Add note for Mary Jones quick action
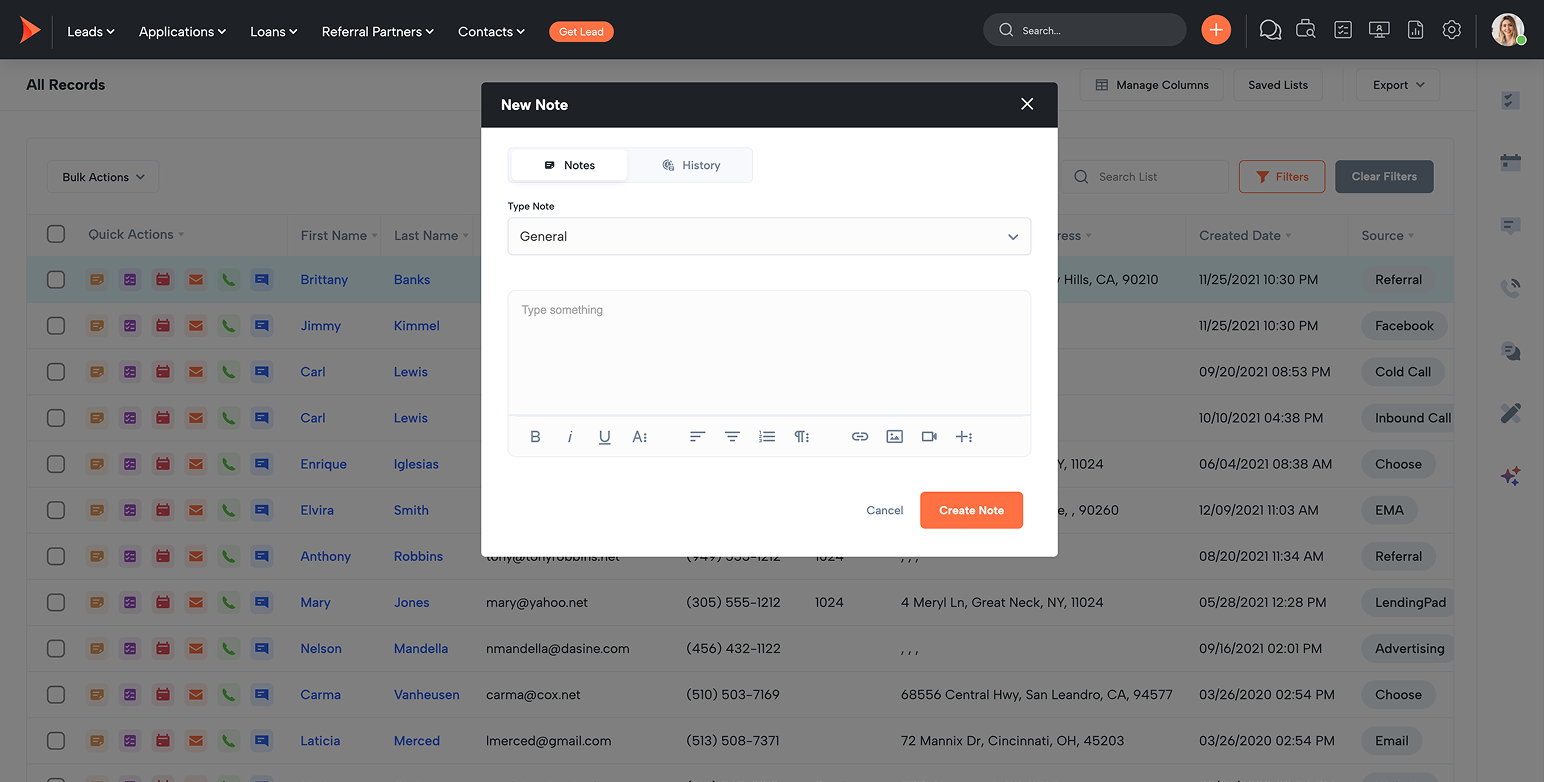1544x782 pixels. (x=97, y=603)
